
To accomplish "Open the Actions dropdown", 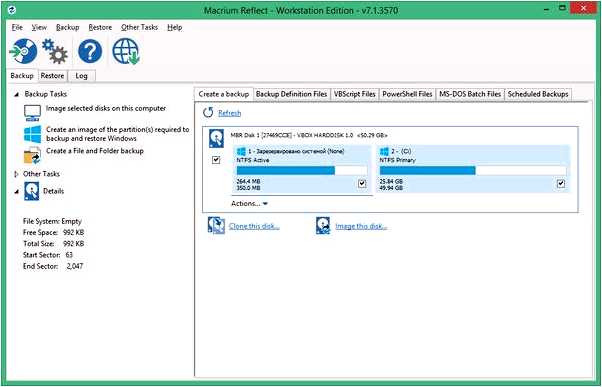I will click(x=249, y=203).
